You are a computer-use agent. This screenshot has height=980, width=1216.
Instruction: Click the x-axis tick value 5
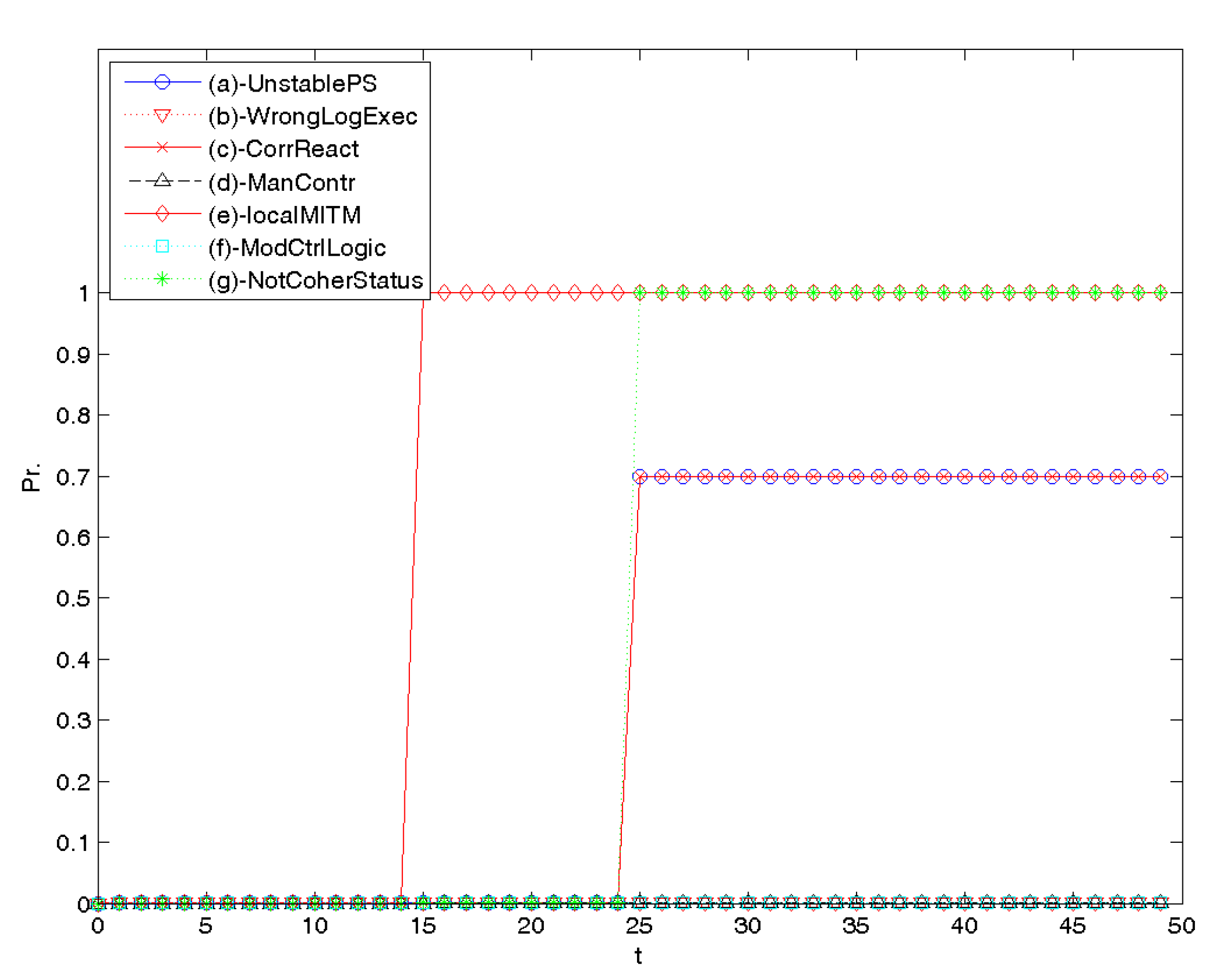[205, 926]
